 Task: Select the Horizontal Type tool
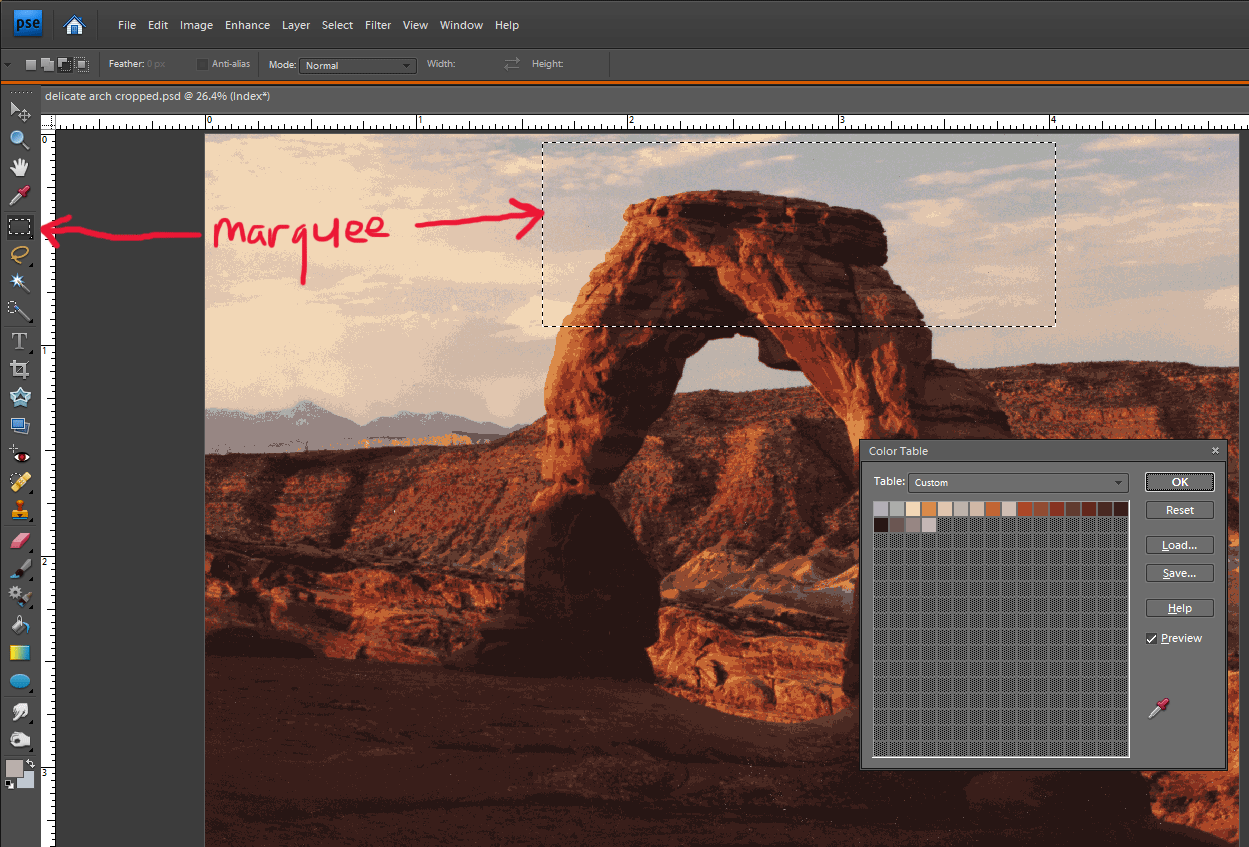[x=20, y=341]
